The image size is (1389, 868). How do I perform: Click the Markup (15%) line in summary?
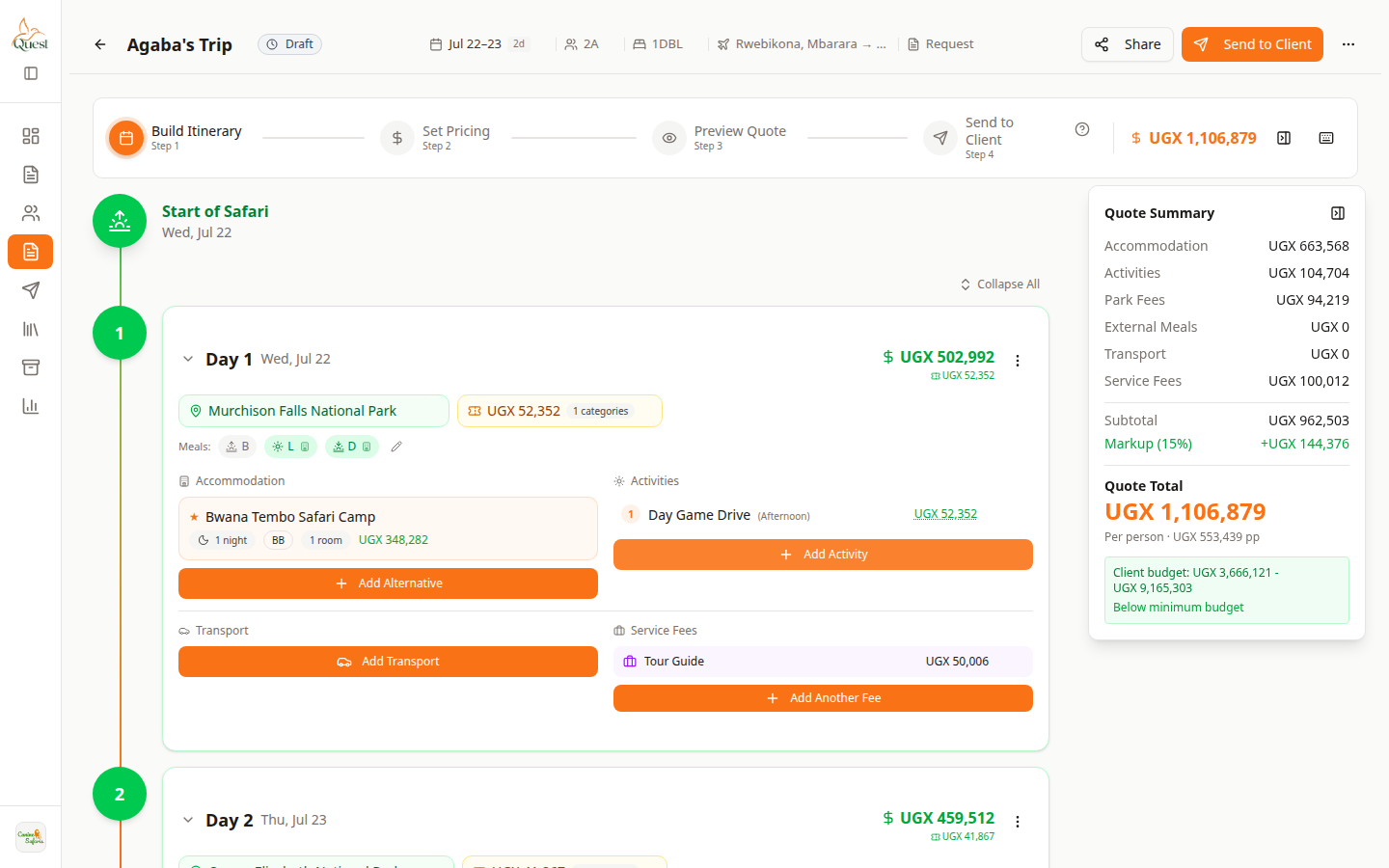pyautogui.click(x=1227, y=444)
